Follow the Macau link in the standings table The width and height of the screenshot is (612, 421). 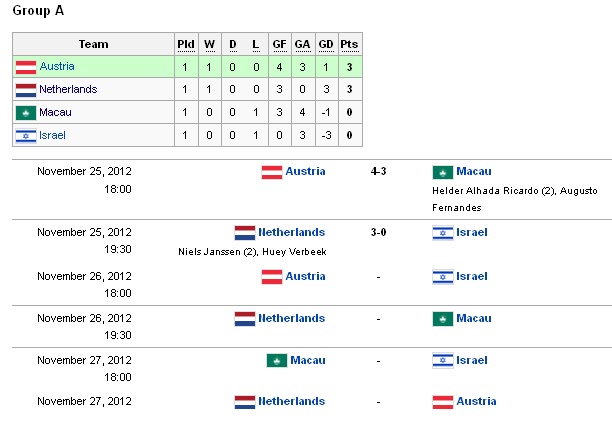click(x=55, y=112)
